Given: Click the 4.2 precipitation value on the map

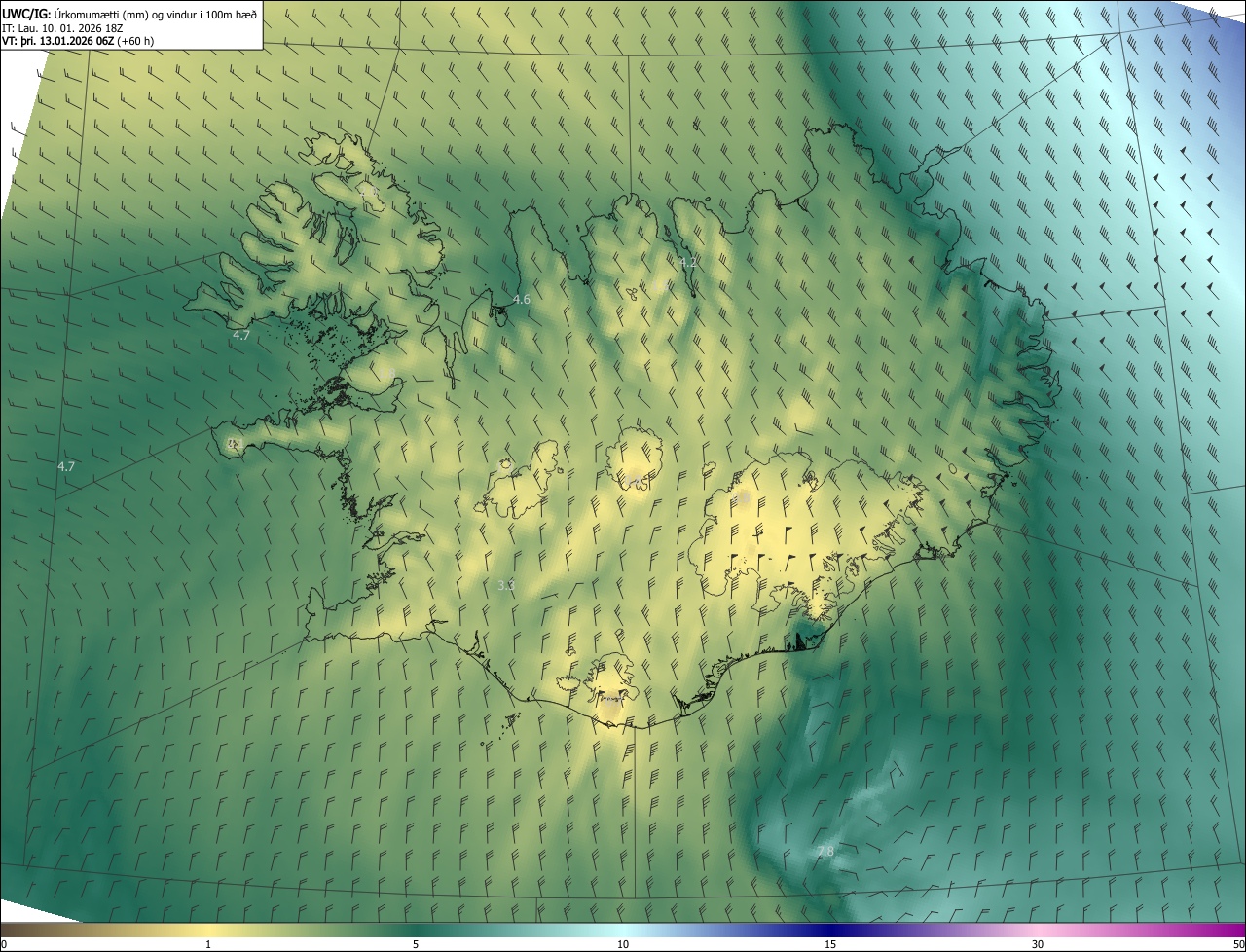Looking at the screenshot, I should [688, 263].
